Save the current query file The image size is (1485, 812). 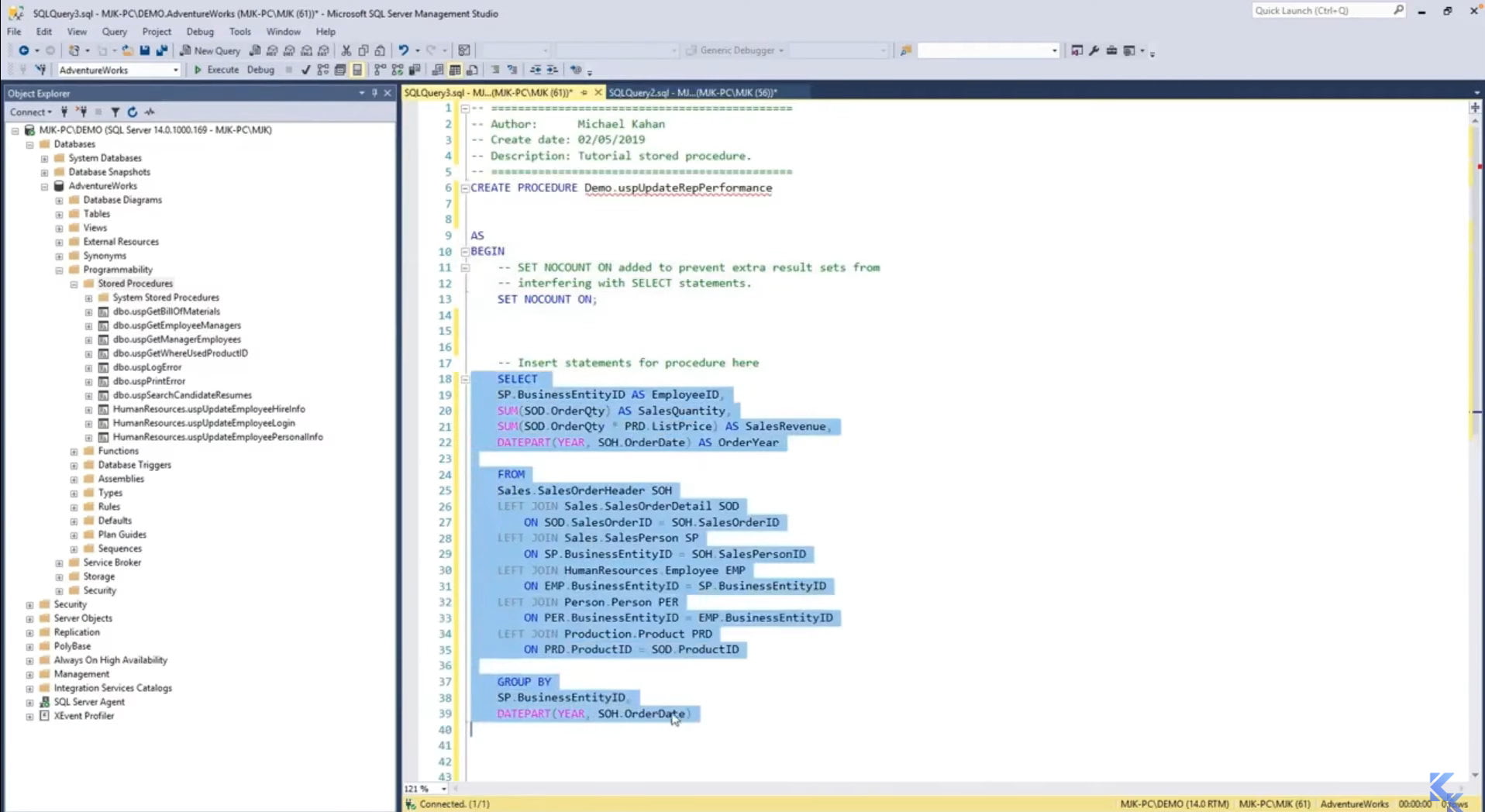tap(146, 50)
